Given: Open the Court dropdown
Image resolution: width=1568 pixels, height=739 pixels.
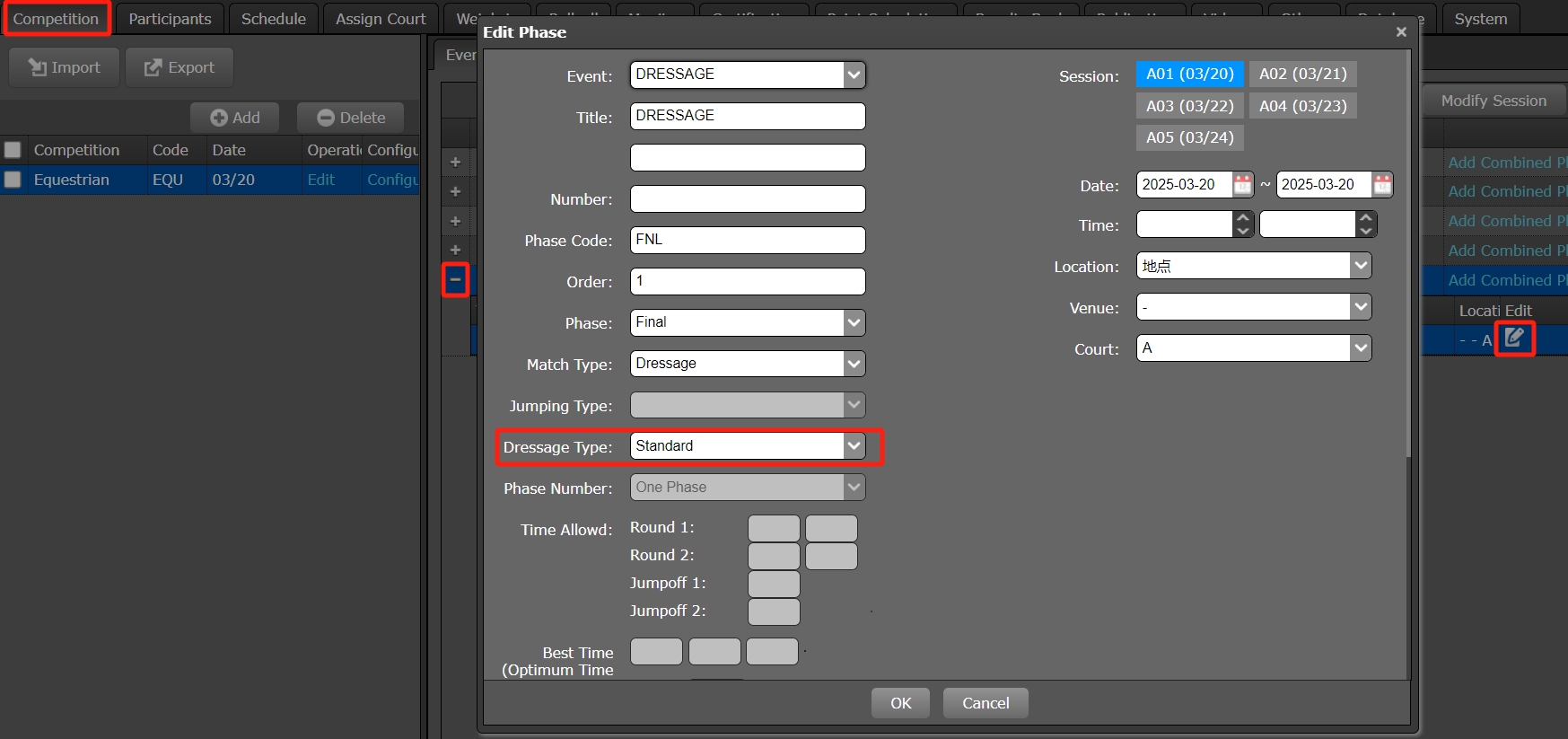Looking at the screenshot, I should click(1361, 348).
